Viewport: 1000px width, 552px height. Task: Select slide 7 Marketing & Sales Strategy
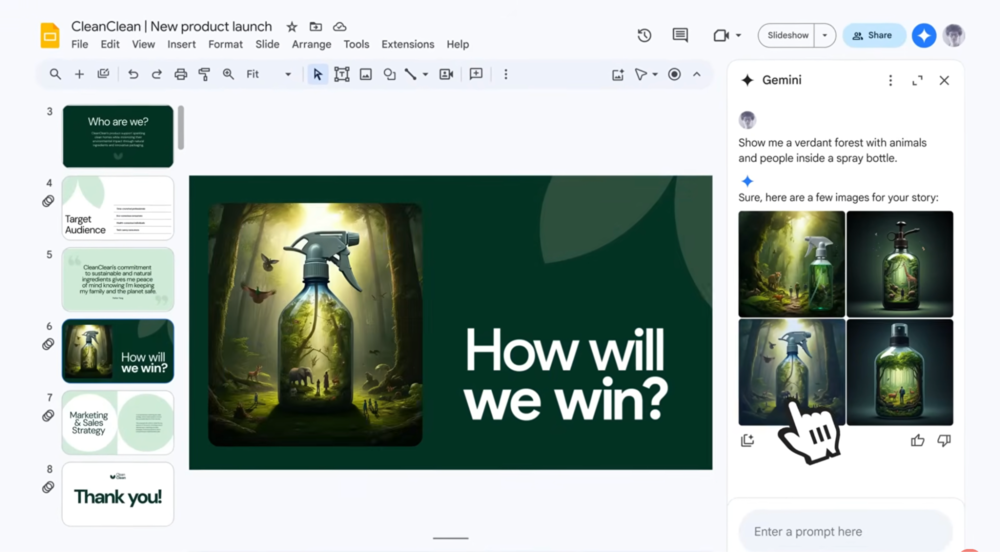point(118,423)
